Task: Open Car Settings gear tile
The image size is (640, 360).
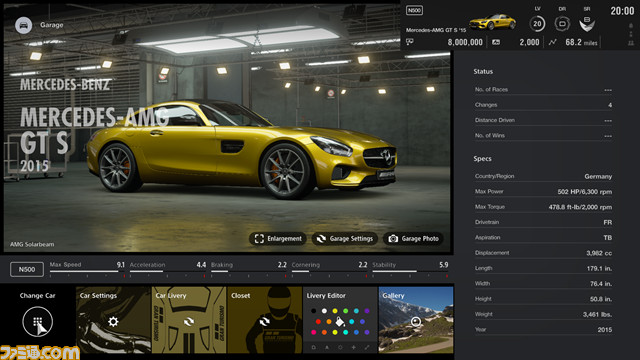Action: [113, 320]
